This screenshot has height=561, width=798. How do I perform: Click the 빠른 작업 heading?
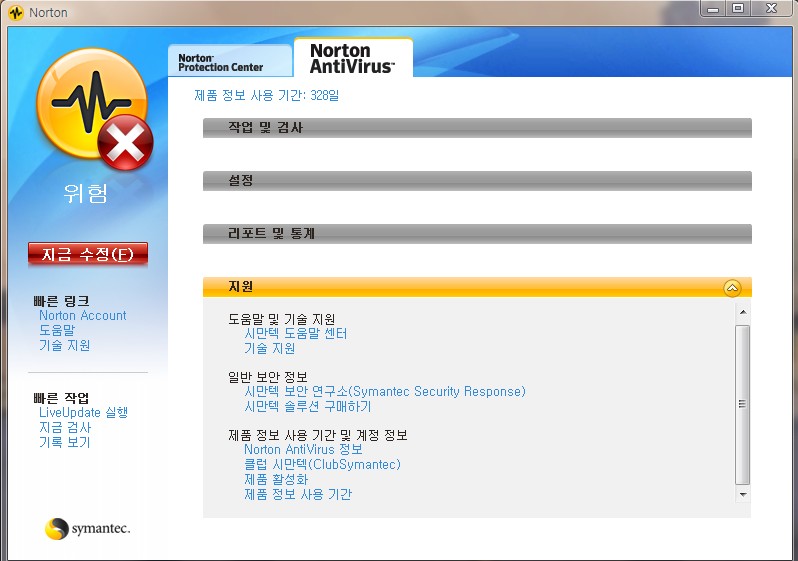pos(61,398)
